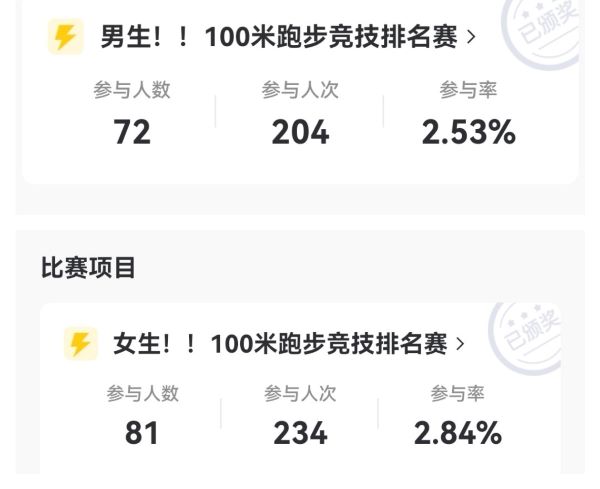Open the 女生！！100米跑步竞技排名赛 title
600x489 pixels.
coord(279,344)
